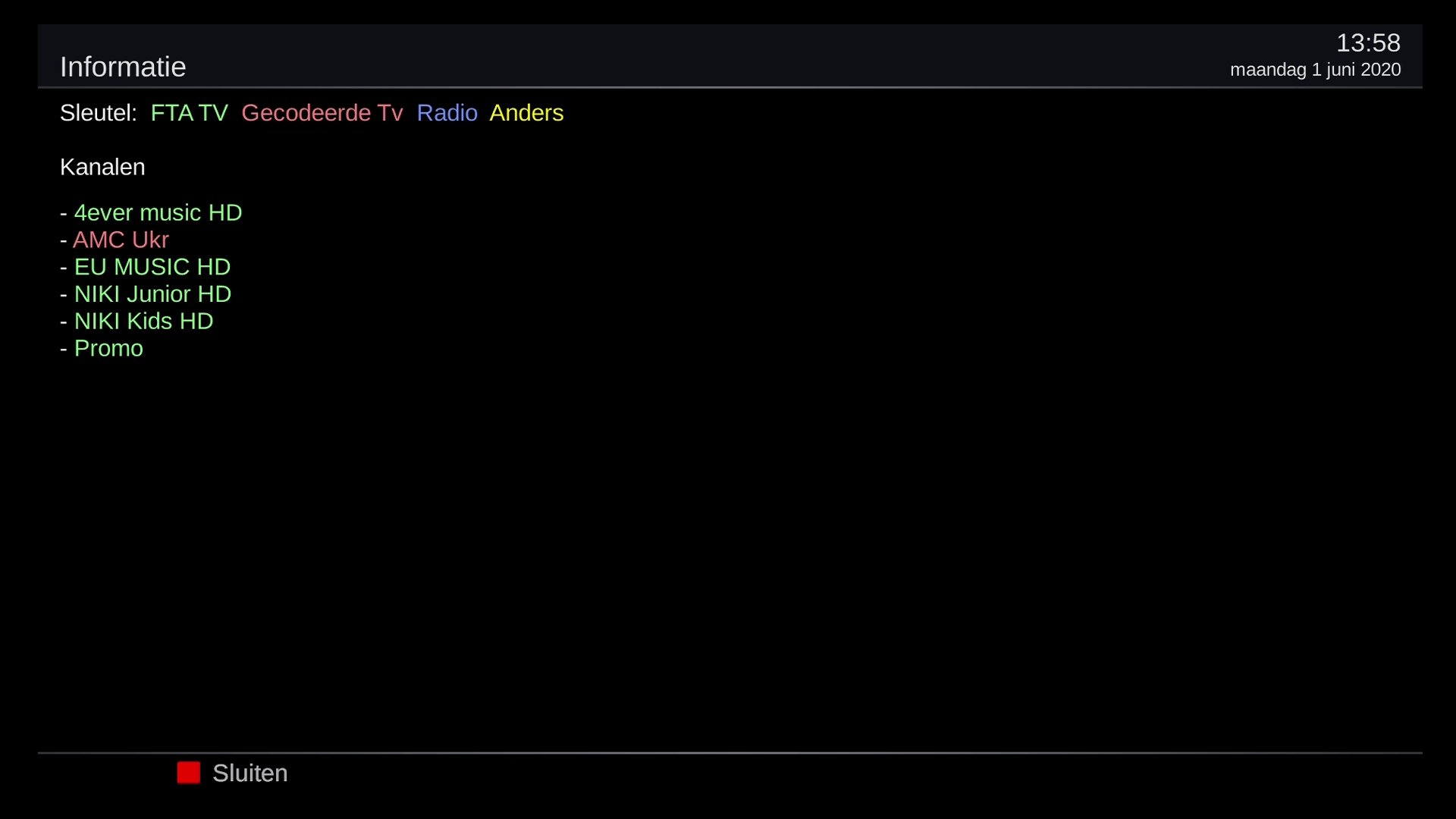Click the Informatie title
1456x819 pixels.
click(123, 67)
